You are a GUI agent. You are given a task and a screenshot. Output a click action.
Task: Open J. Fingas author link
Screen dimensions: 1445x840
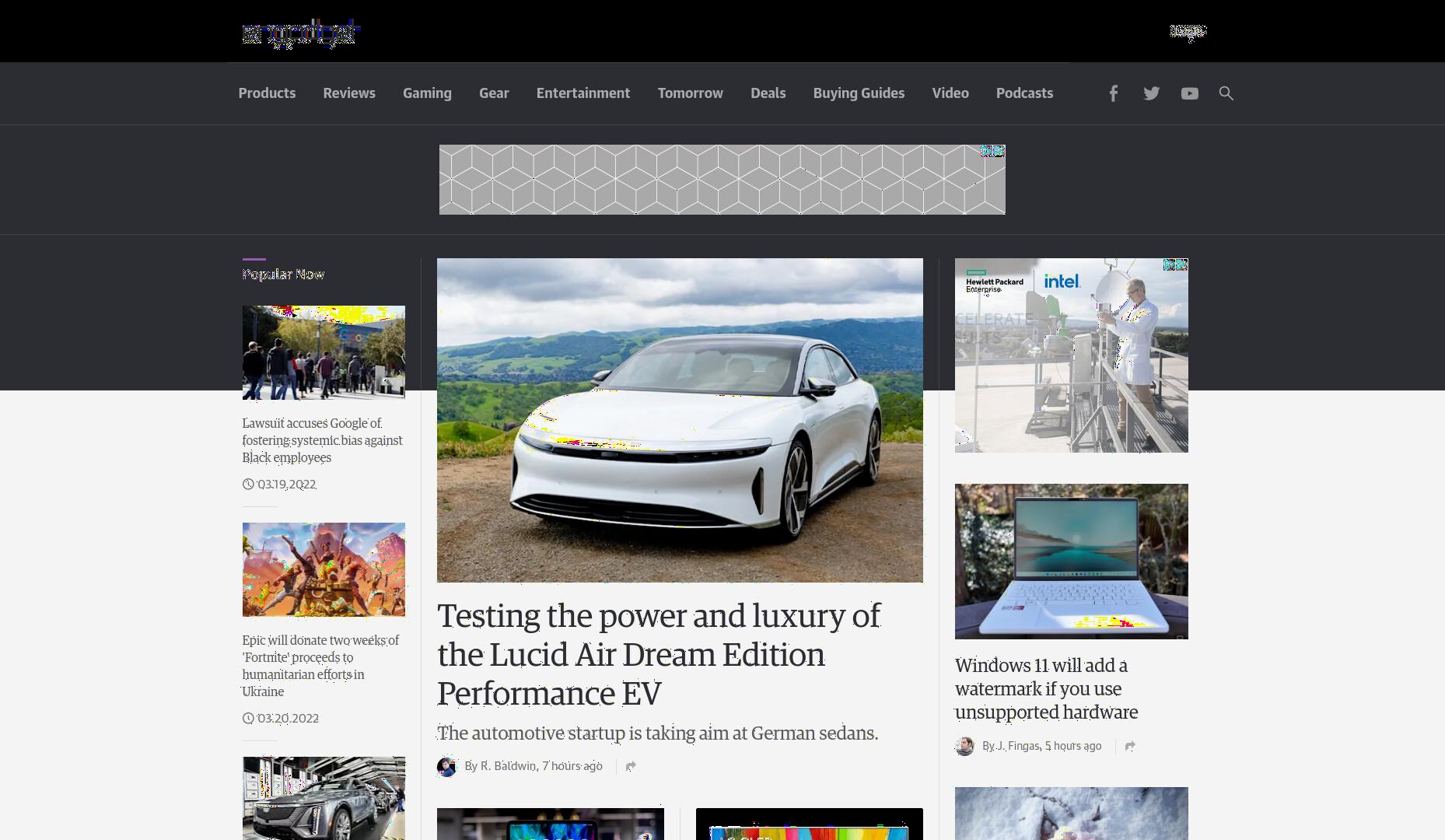click(x=1018, y=746)
